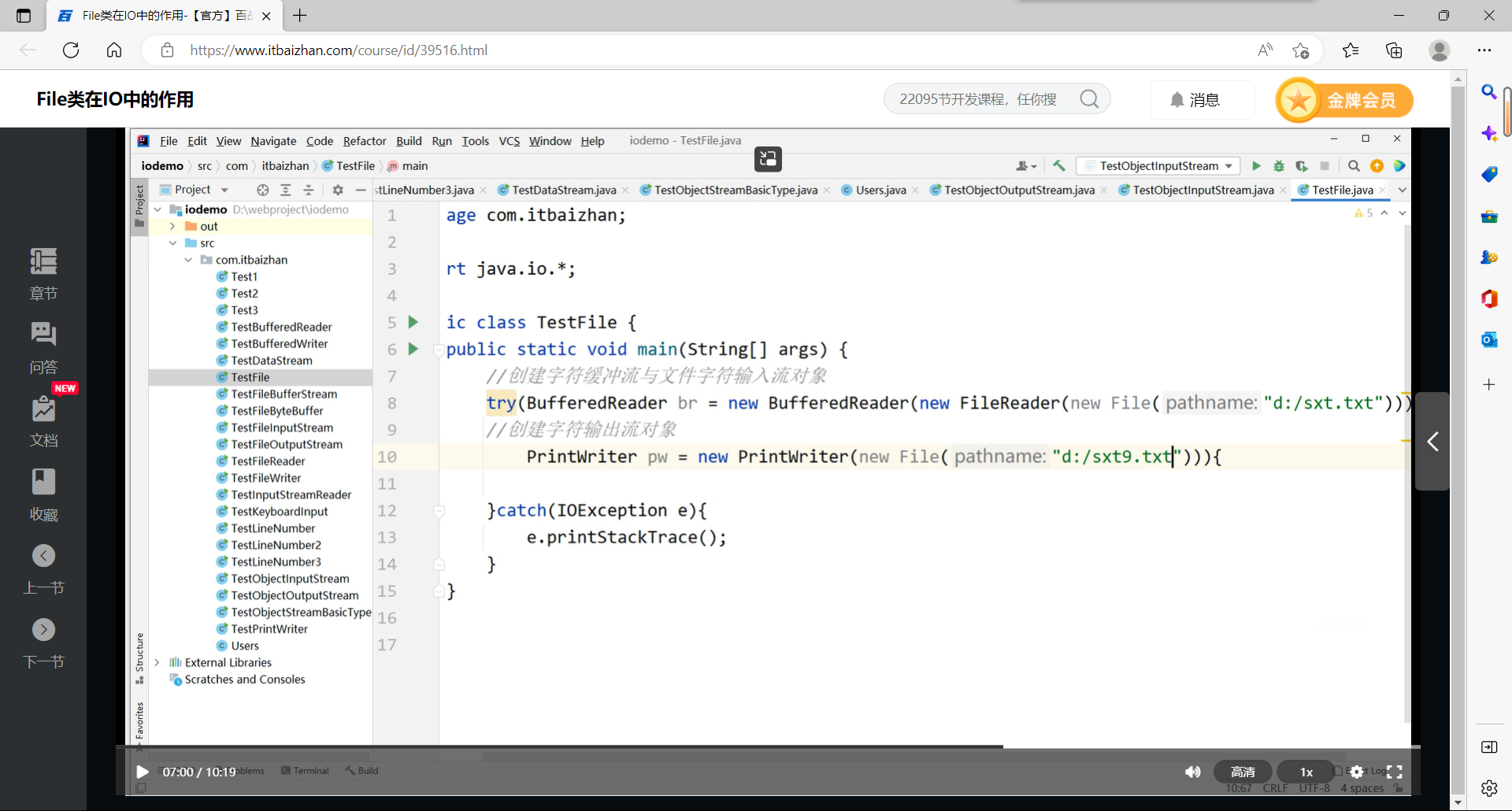Click the 金牌会员 gold member button
Image resolution: width=1512 pixels, height=811 pixels.
[x=1344, y=100]
